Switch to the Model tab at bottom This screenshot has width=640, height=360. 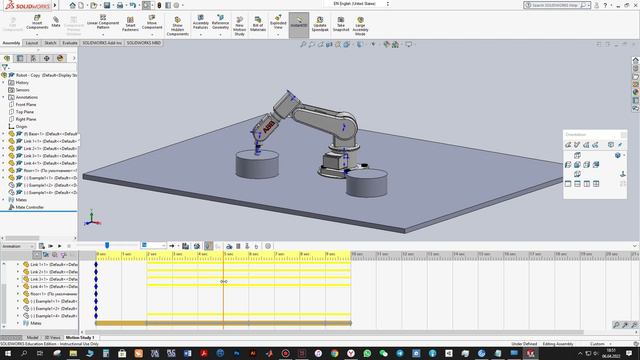pos(32,338)
